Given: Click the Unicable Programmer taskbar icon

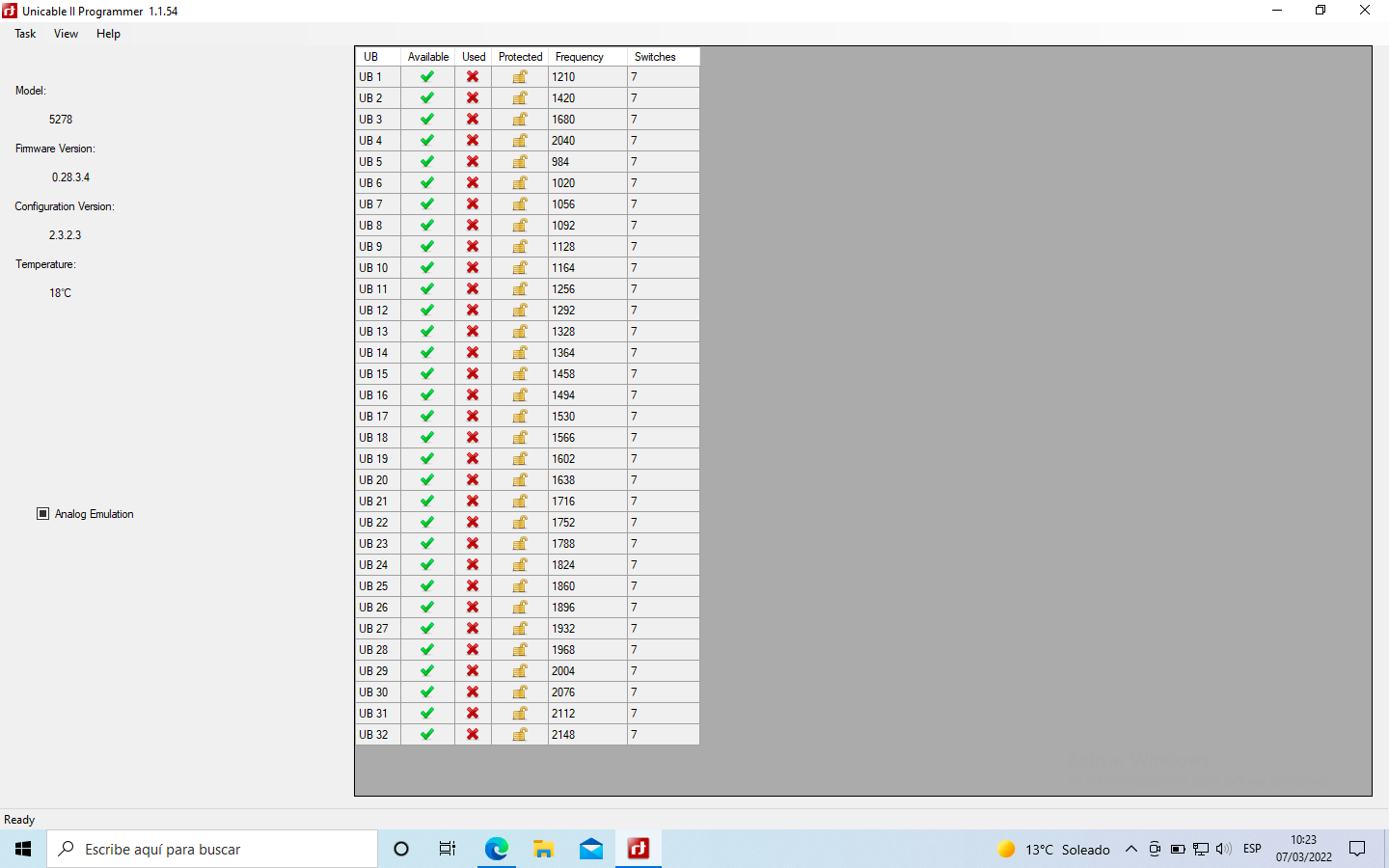Looking at the screenshot, I should pyautogui.click(x=639, y=849).
